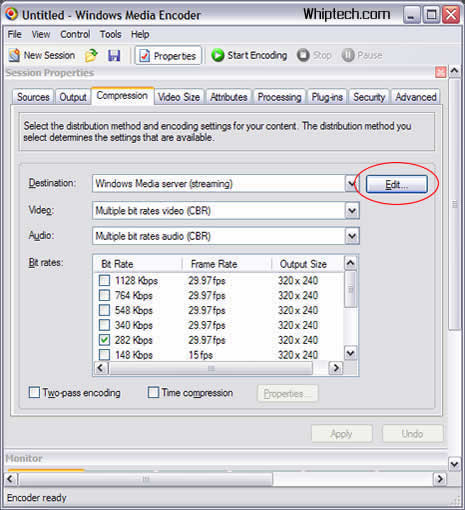Check the 1128 Kbps bit rate

104,280
